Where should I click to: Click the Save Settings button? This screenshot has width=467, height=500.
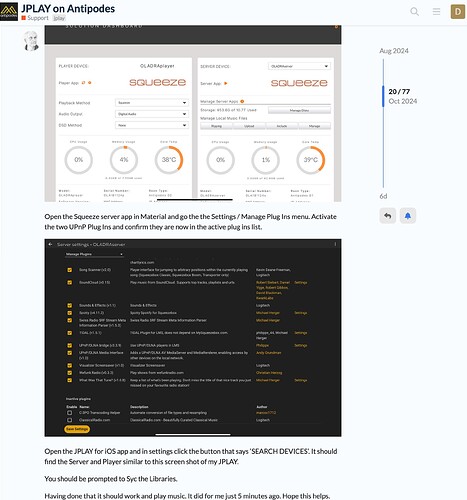point(77,429)
